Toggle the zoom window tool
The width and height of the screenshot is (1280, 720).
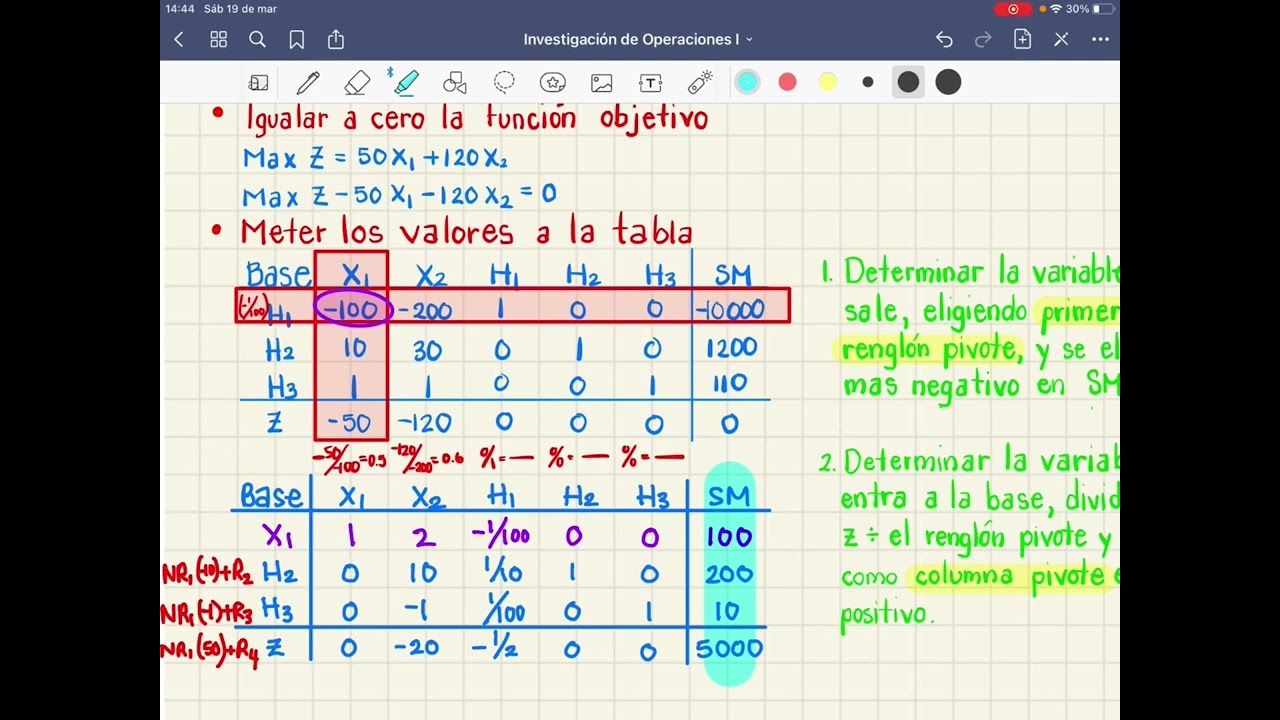[x=259, y=83]
